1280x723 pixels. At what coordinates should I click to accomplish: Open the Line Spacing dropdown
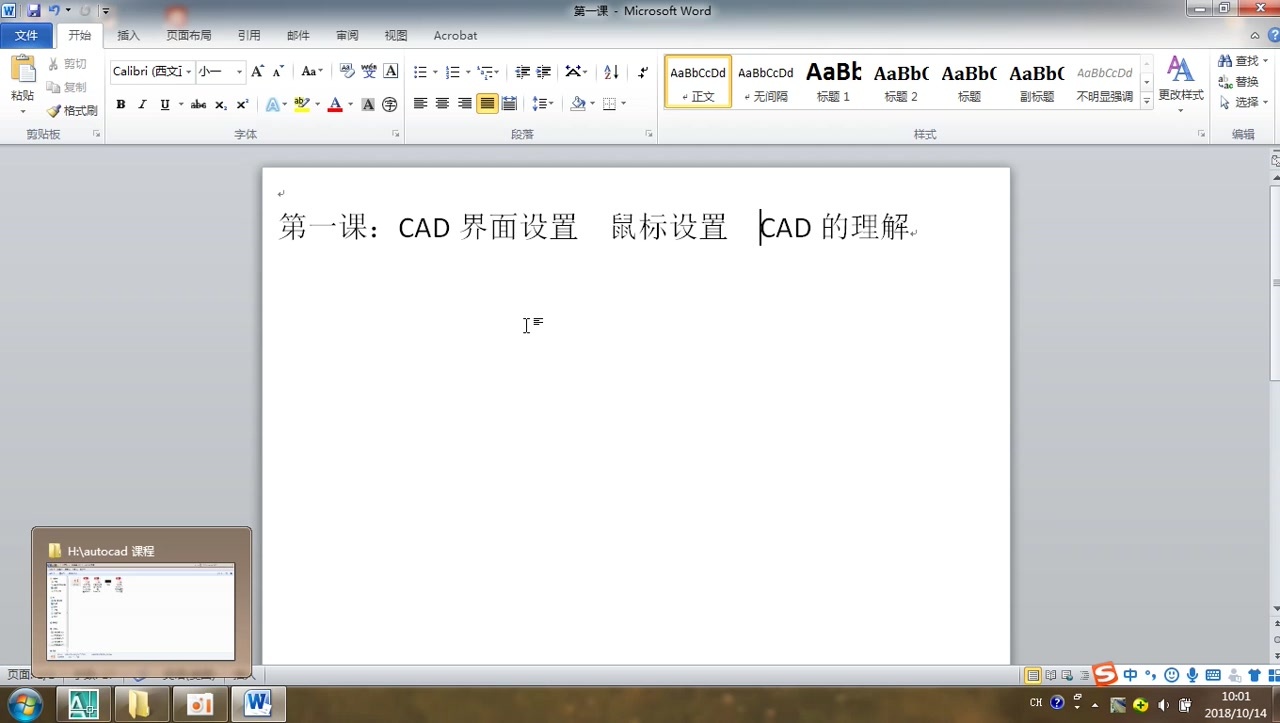point(542,104)
